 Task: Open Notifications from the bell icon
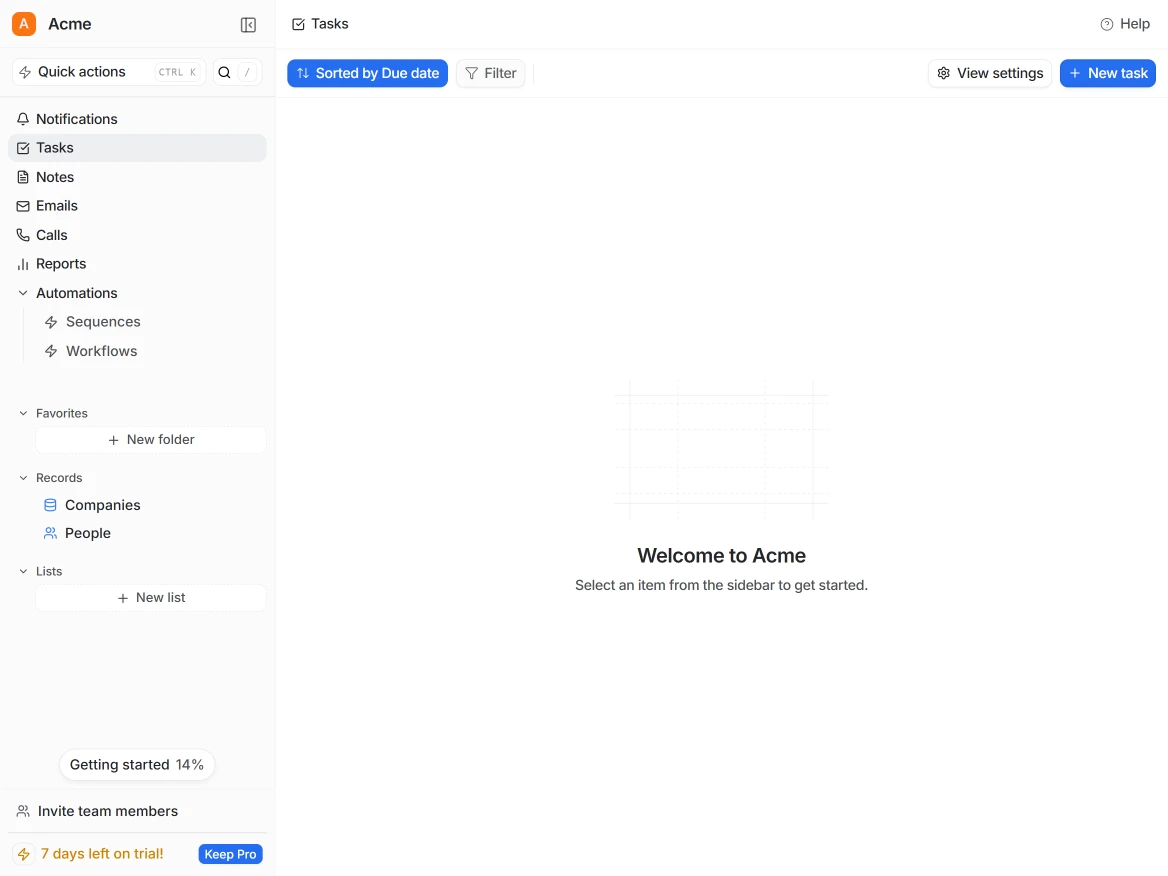click(24, 119)
